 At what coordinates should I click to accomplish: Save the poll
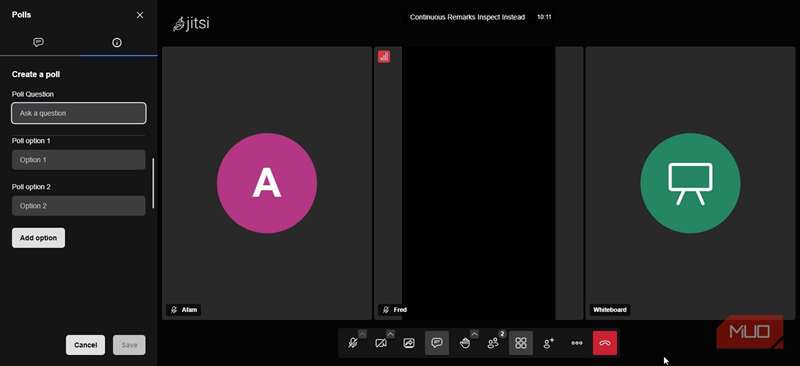(x=129, y=345)
